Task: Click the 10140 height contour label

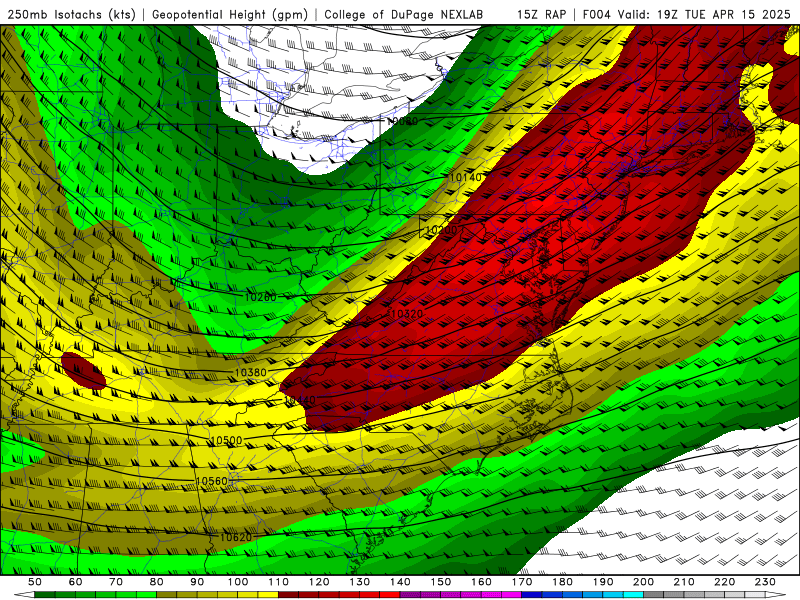Action: tap(465, 177)
